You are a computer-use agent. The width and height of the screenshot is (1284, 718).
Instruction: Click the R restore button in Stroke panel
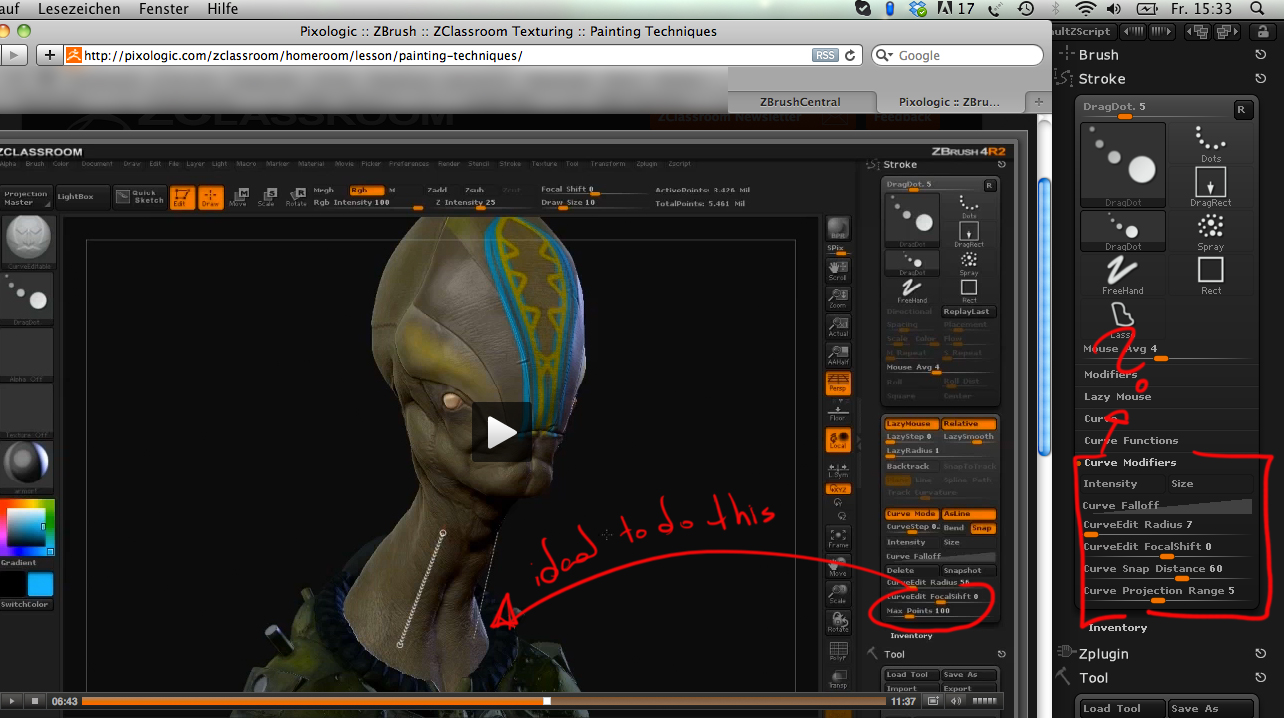[1242, 109]
